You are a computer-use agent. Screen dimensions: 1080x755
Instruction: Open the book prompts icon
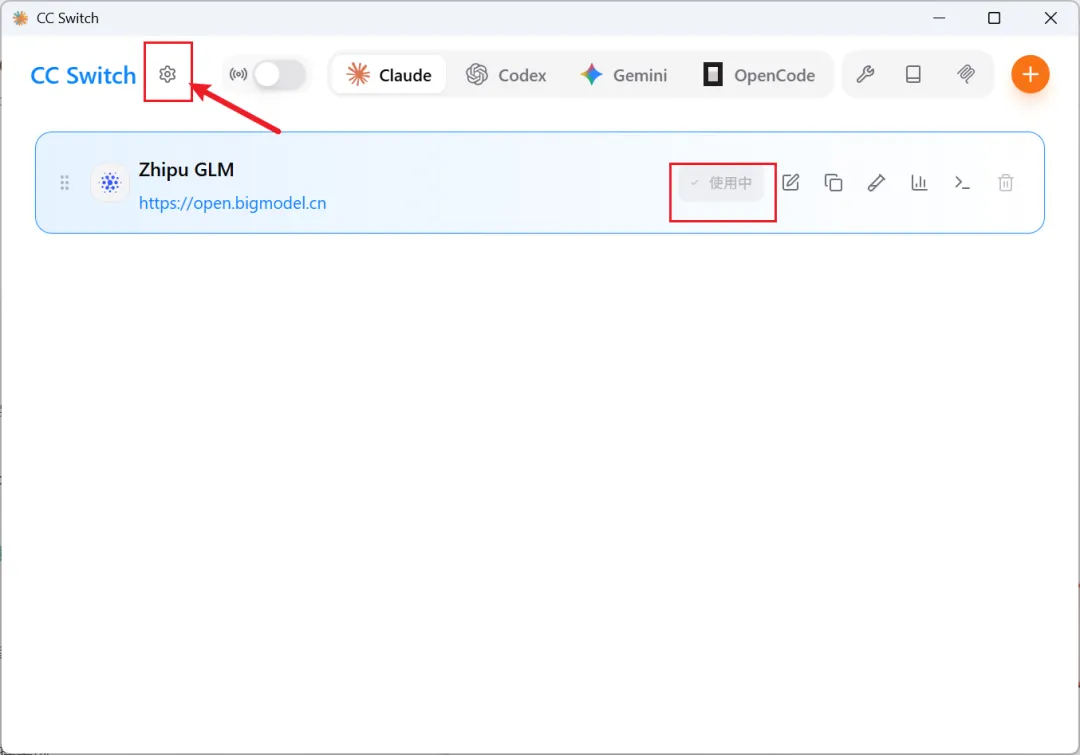coord(913,74)
